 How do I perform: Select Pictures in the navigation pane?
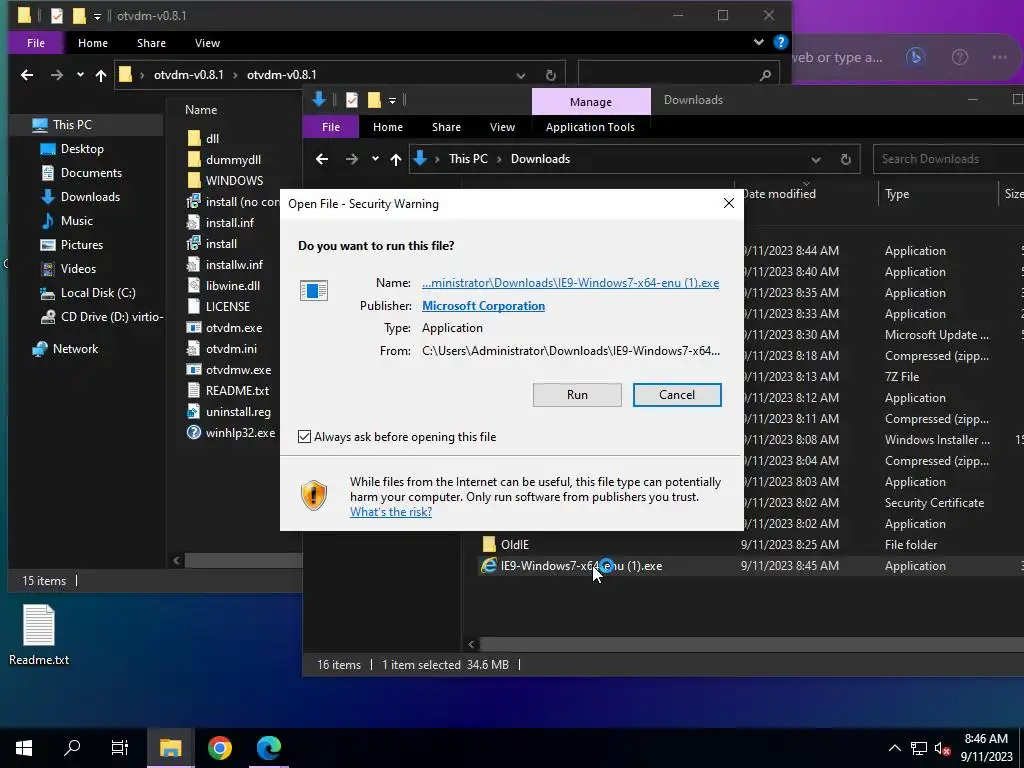tap(82, 245)
